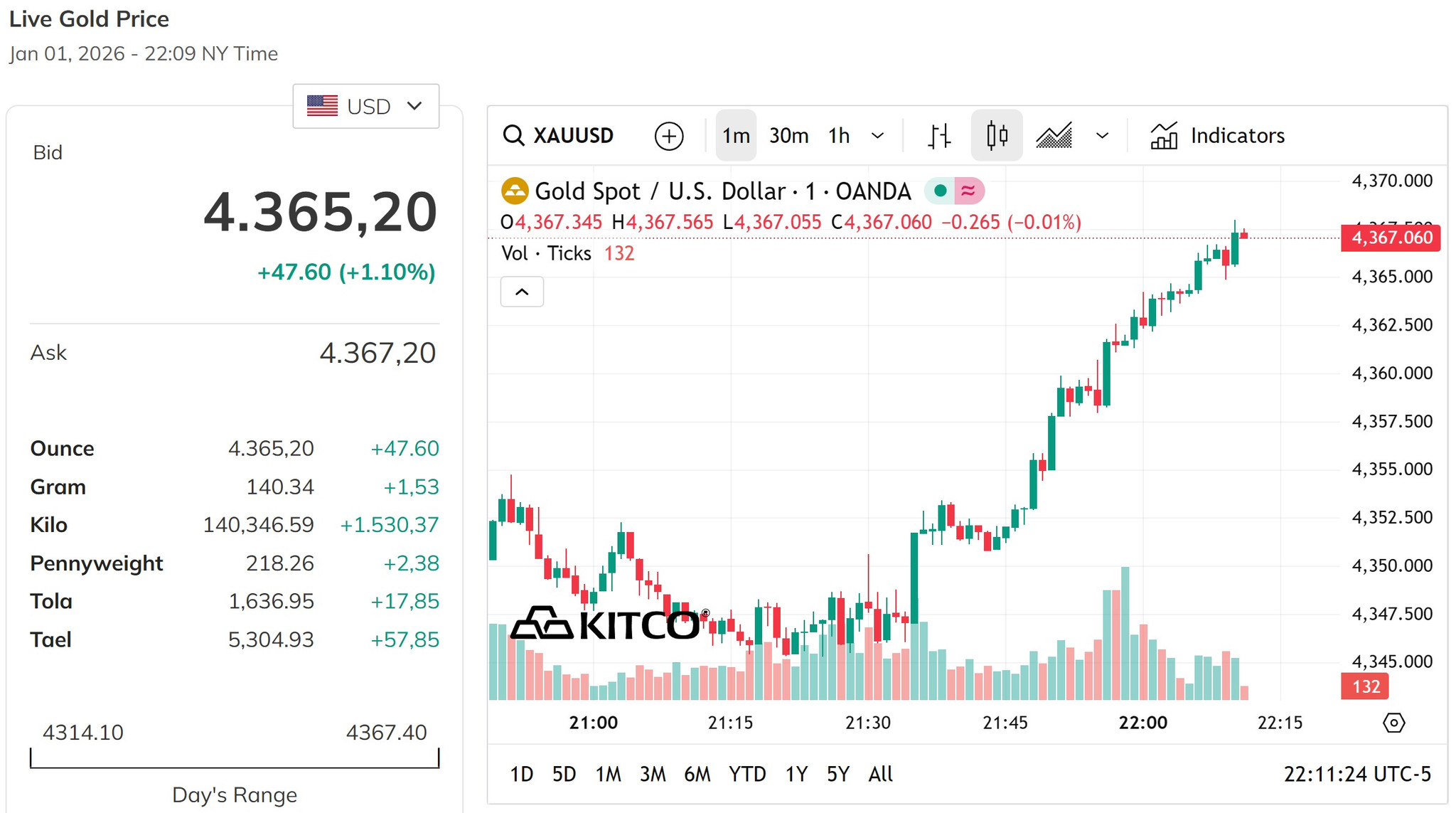The image size is (1456, 813).
Task: Collapse the indicator legend chevron
Action: (x=522, y=292)
